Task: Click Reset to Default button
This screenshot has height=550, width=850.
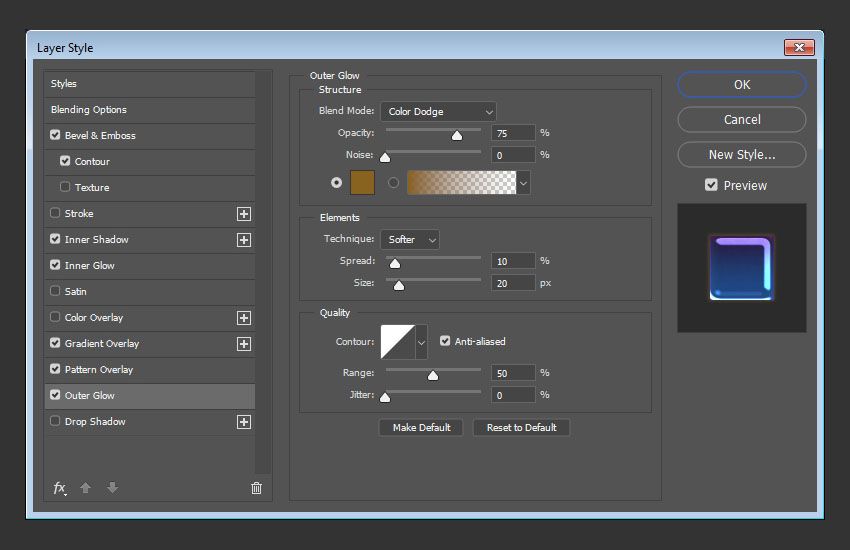Action: click(x=521, y=428)
